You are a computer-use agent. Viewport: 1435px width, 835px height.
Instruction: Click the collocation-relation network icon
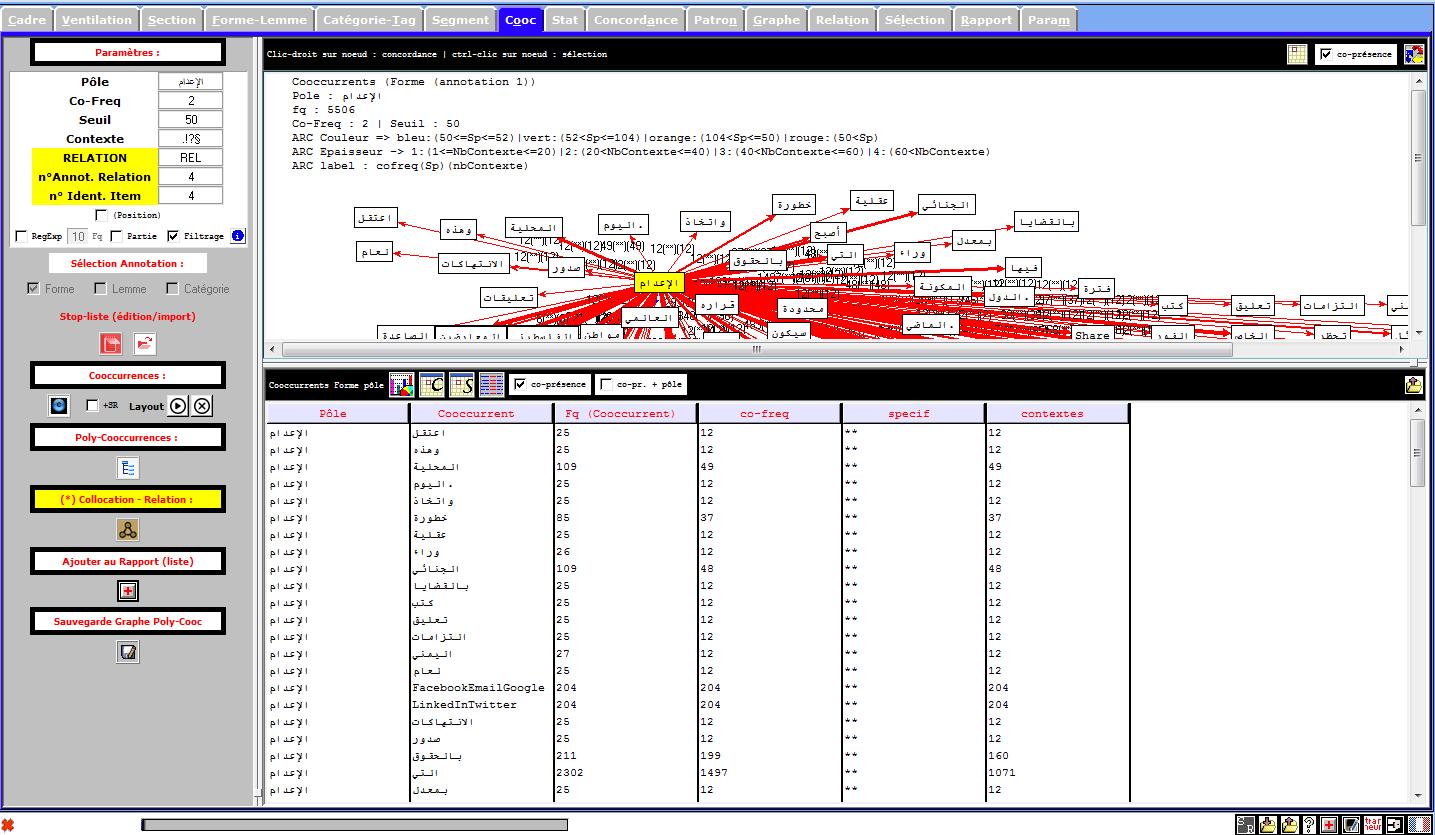pos(128,530)
